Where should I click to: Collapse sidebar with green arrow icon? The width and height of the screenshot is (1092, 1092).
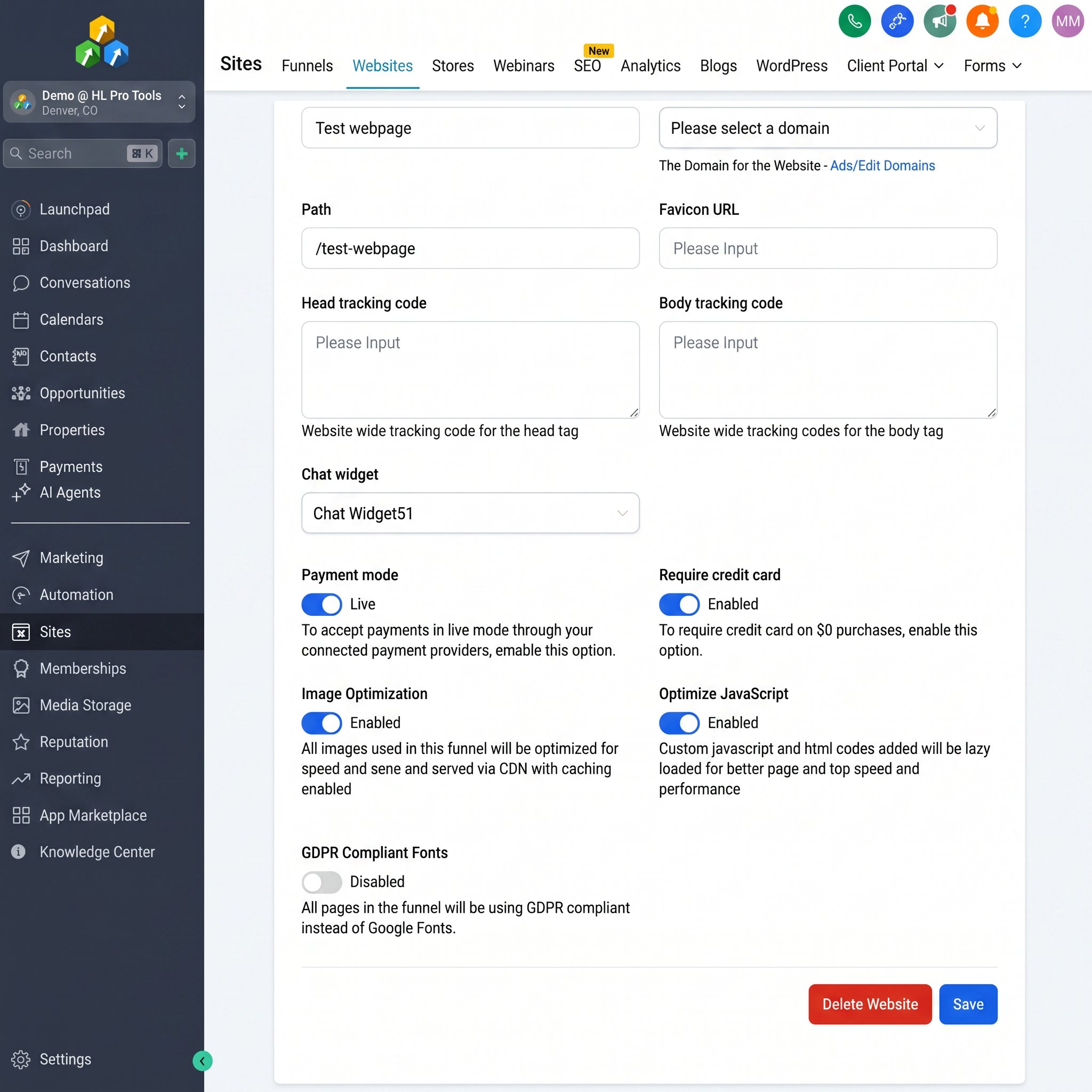pyautogui.click(x=202, y=1061)
